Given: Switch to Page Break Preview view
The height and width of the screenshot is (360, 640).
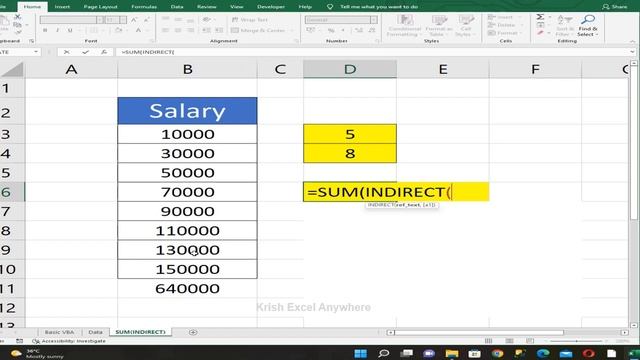Looking at the screenshot, I should point(530,341).
